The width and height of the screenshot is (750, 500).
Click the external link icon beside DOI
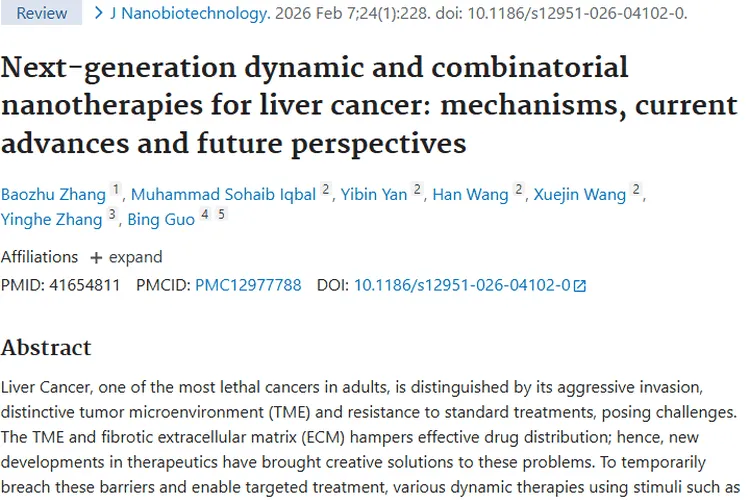tap(580, 286)
